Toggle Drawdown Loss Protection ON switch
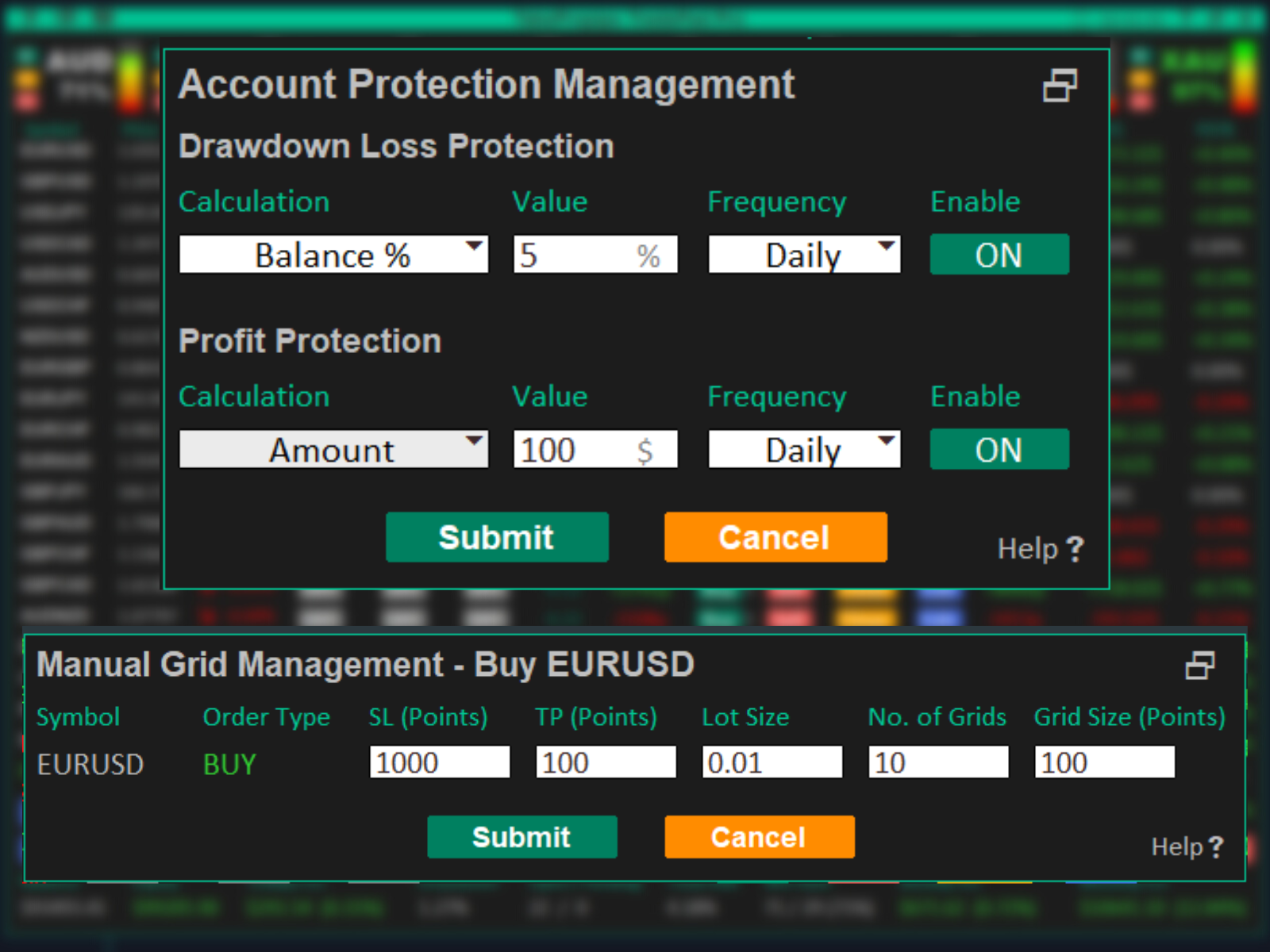1270x952 pixels. pyautogui.click(x=999, y=255)
